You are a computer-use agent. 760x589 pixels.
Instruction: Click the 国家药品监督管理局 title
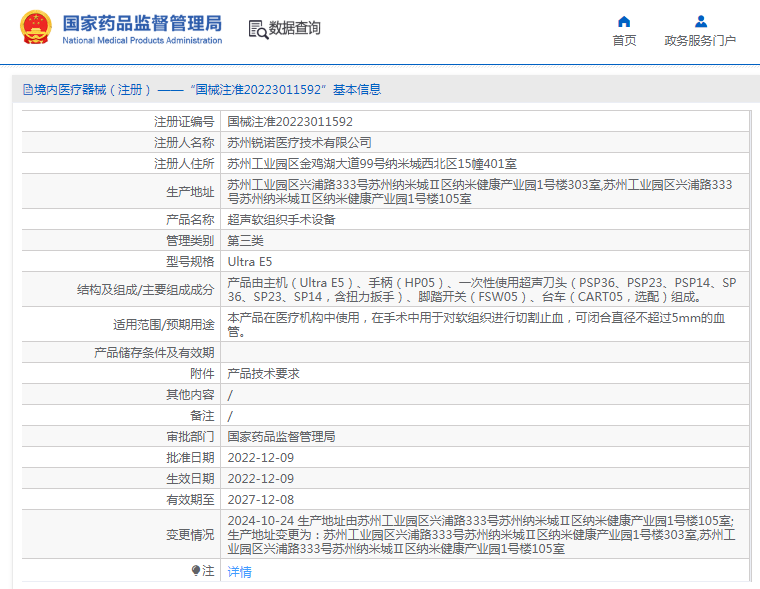pyautogui.click(x=142, y=23)
